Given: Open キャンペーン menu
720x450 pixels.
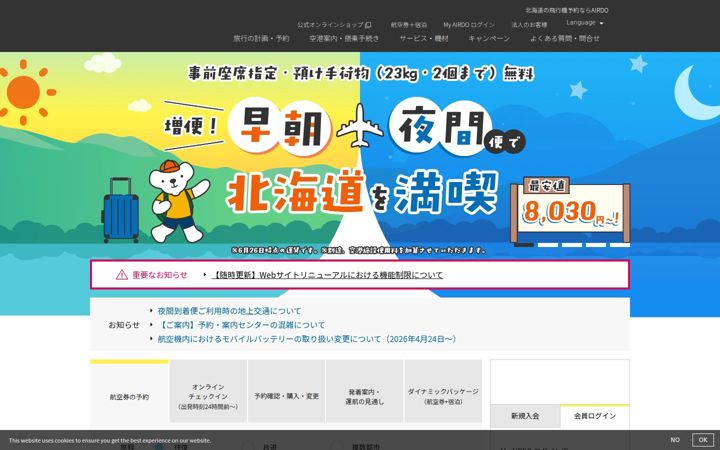Looking at the screenshot, I should click(x=489, y=39).
